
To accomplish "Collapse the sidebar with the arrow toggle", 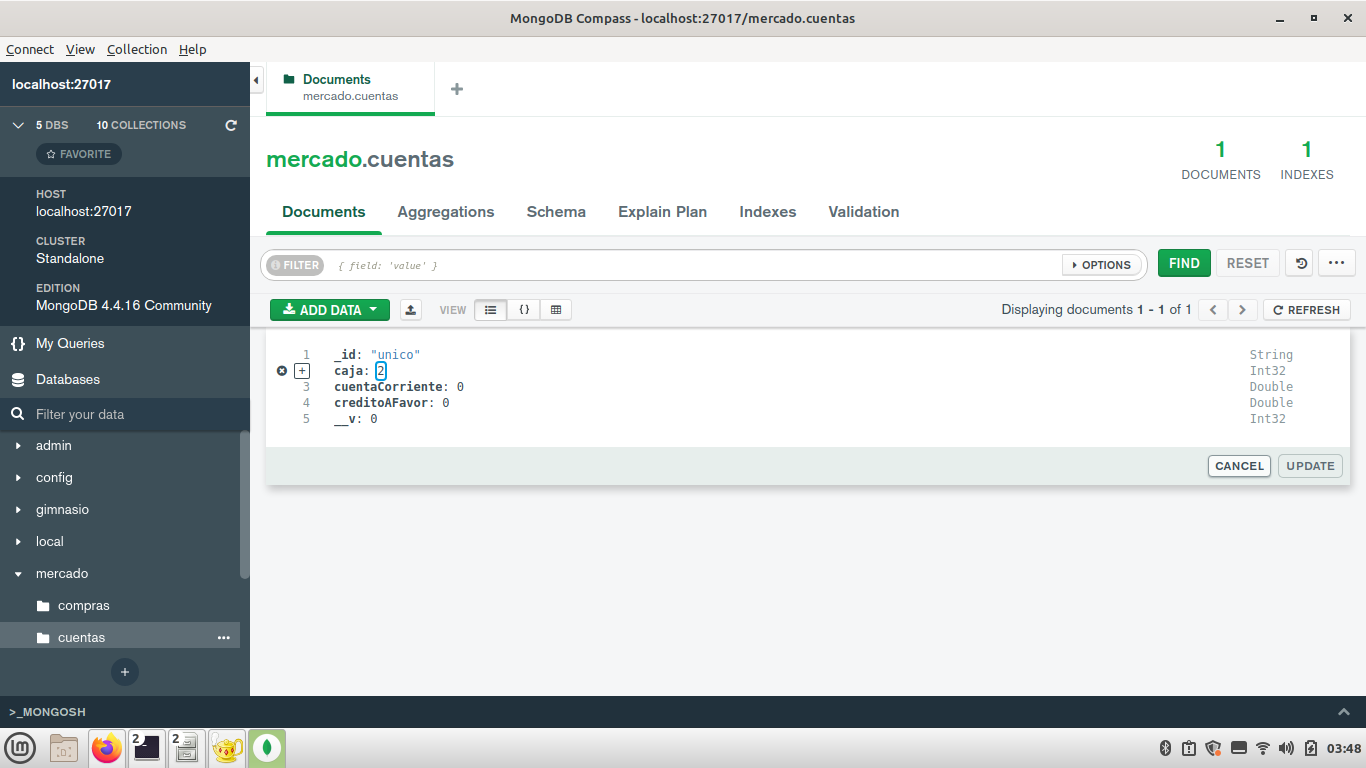I will click(x=257, y=80).
